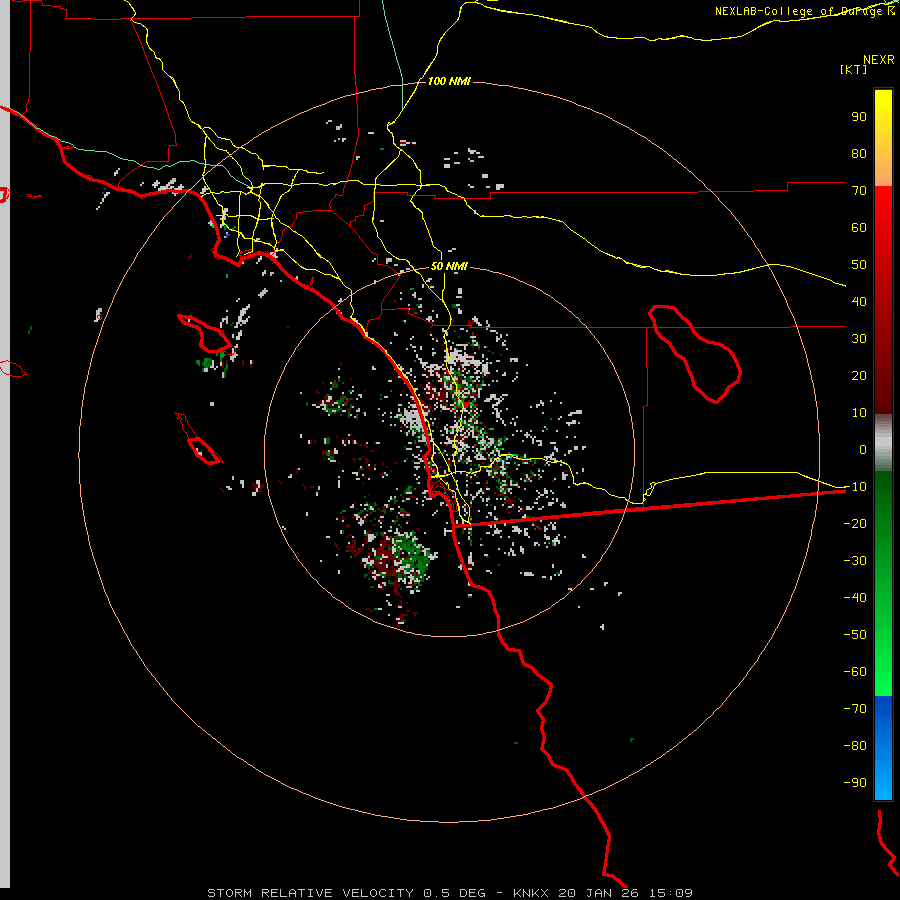Pick the blue band of the velocity color bar

click(883, 747)
